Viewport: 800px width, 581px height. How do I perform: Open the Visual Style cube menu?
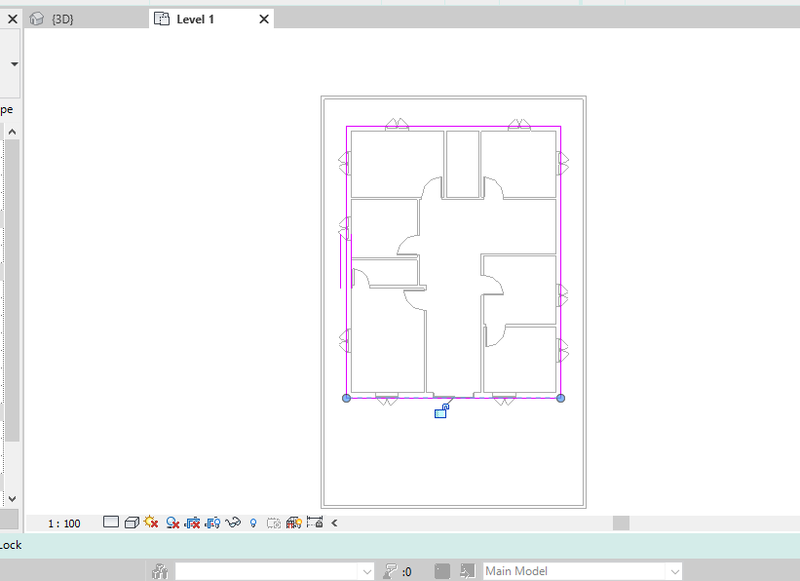[132, 523]
